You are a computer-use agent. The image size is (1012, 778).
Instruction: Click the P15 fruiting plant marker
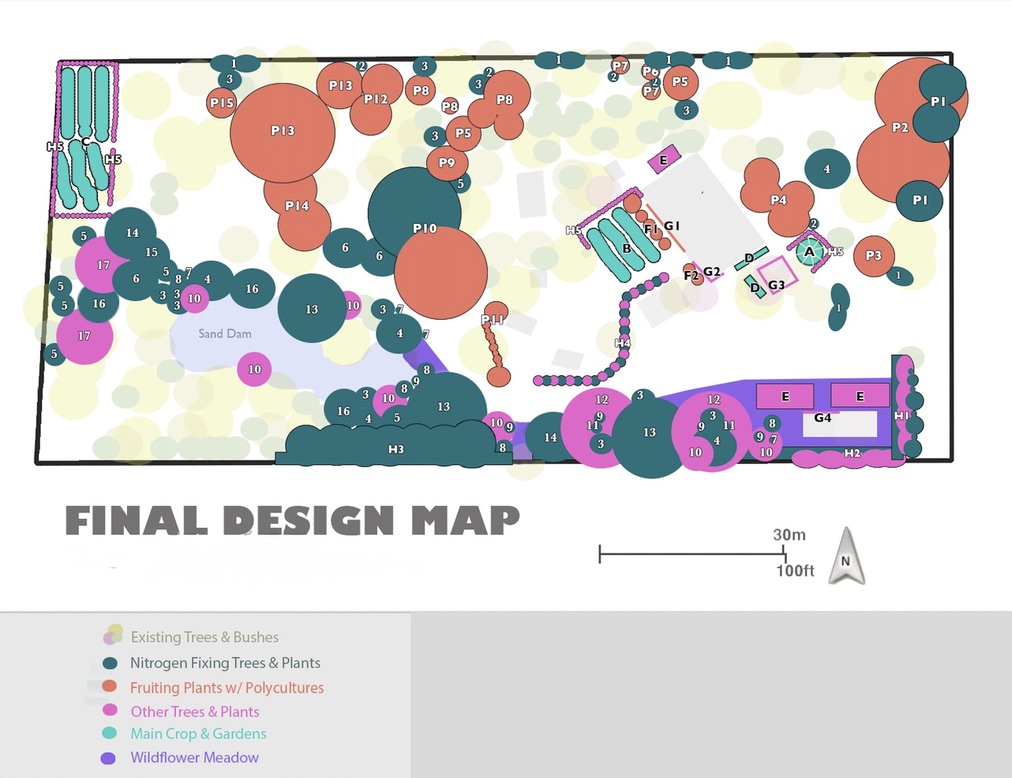pos(222,103)
